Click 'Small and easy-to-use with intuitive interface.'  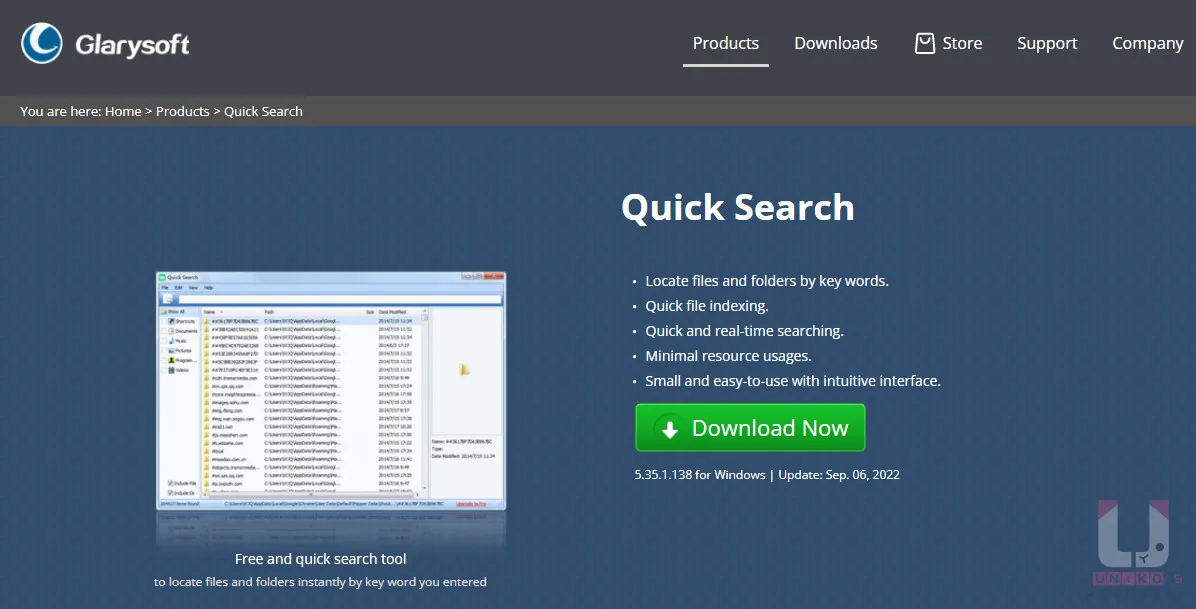(793, 381)
